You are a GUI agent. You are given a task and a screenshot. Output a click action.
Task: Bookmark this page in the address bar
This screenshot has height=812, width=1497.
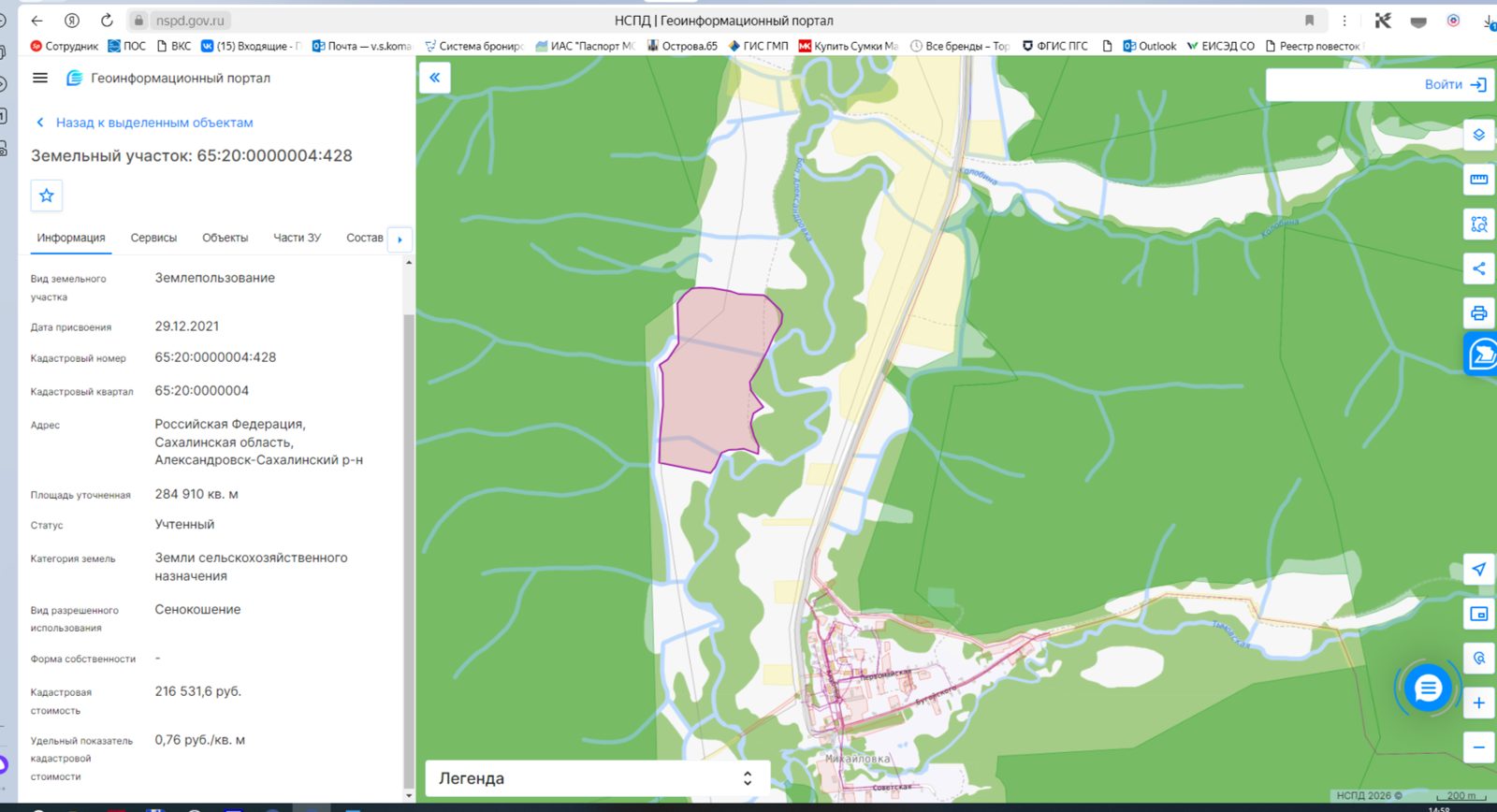pos(1310,21)
